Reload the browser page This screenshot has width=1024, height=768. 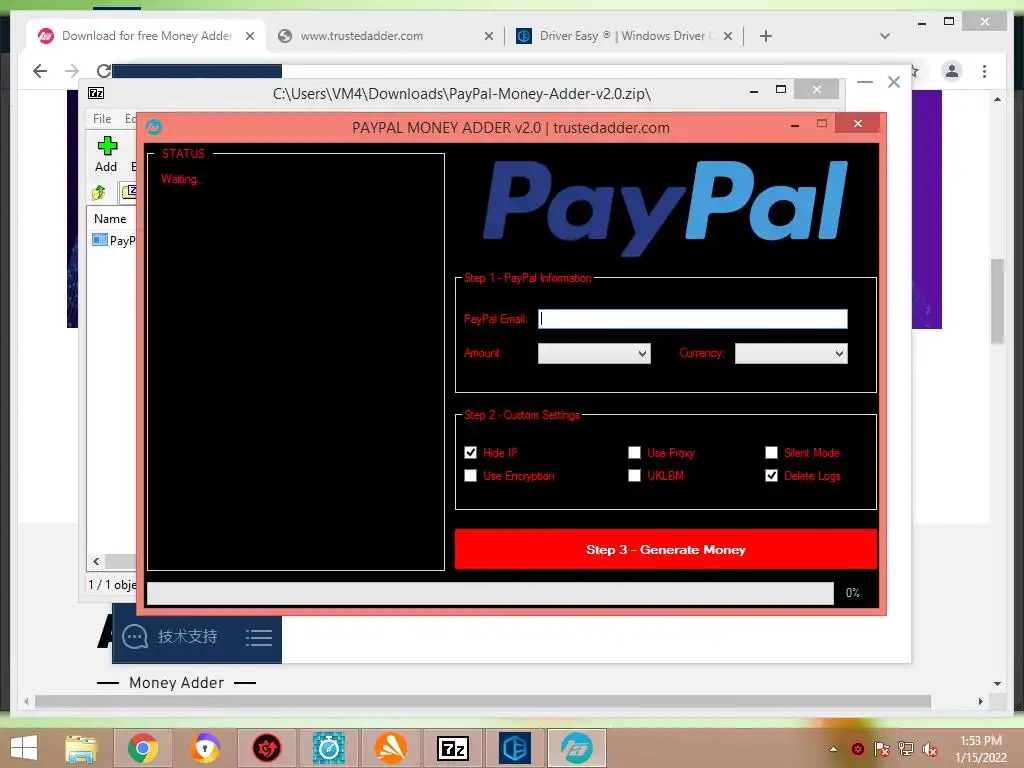pyautogui.click(x=103, y=71)
